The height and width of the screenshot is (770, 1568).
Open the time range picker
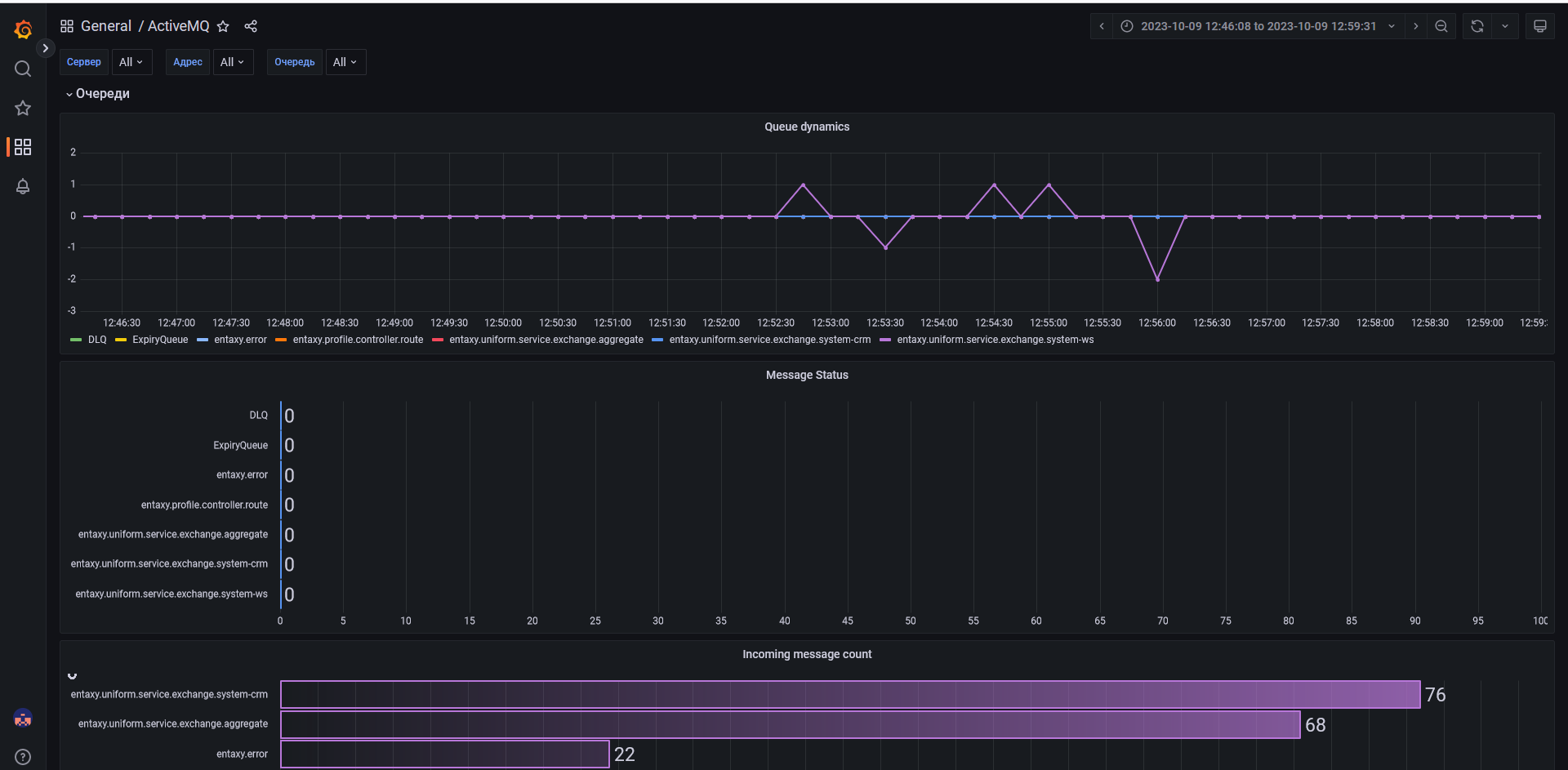1258,26
